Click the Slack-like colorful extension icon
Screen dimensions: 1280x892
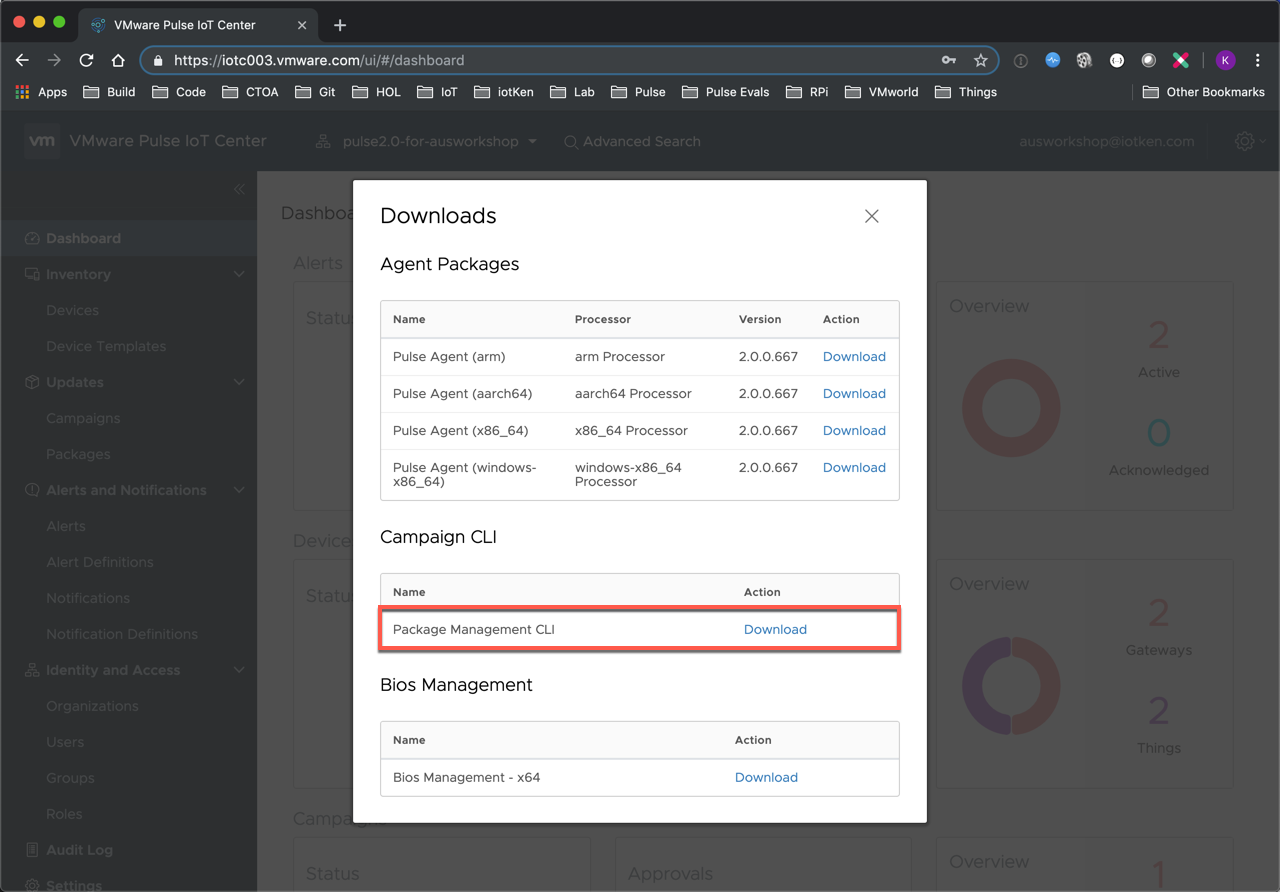coord(1181,60)
